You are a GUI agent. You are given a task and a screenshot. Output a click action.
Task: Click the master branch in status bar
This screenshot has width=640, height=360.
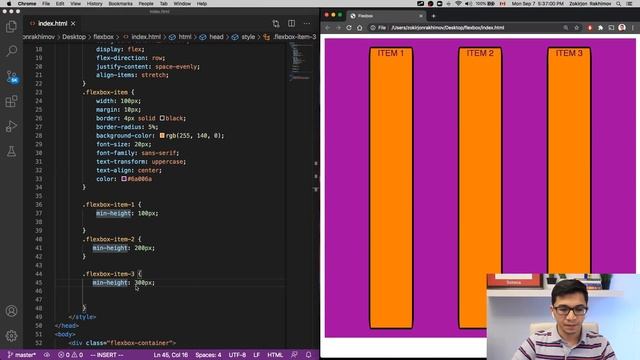[x=22, y=355]
